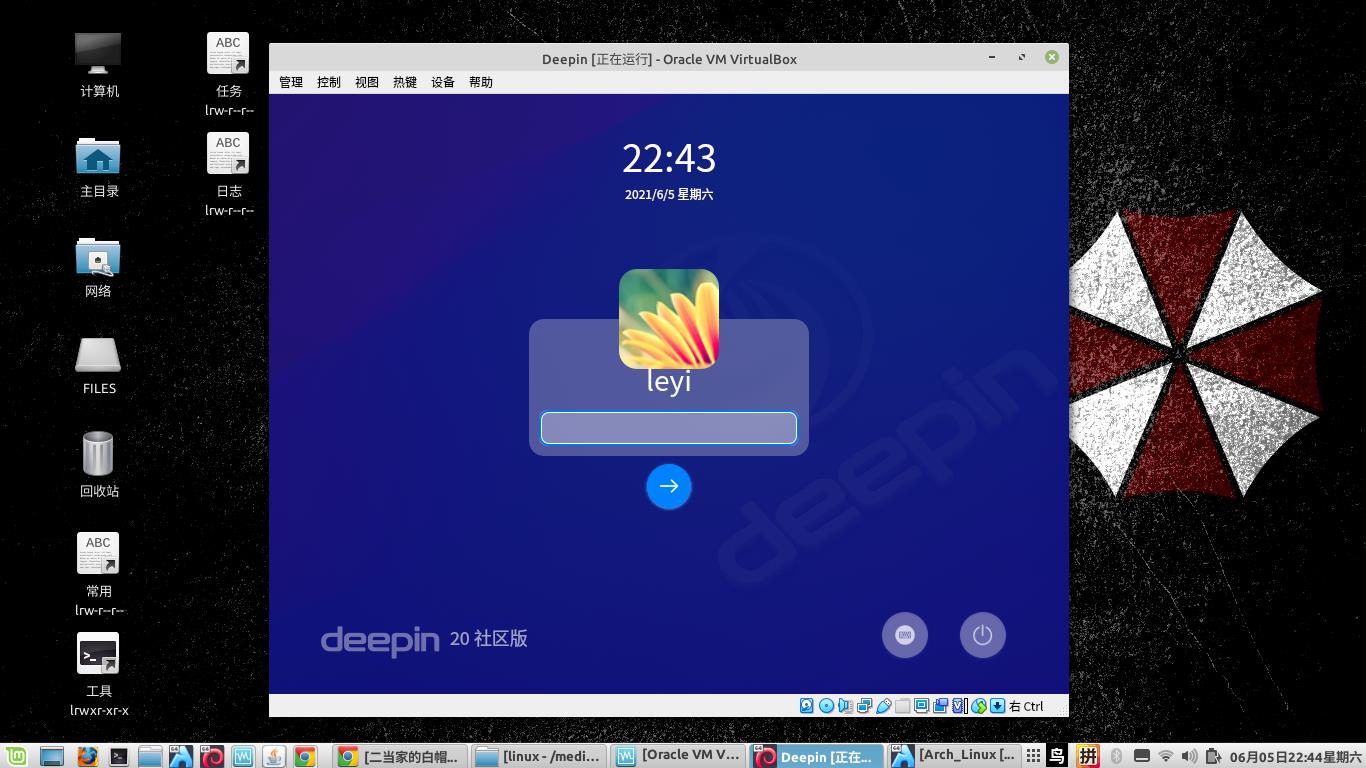Click the hard disk activity status icon
The width and height of the screenshot is (1366, 768).
click(807, 706)
